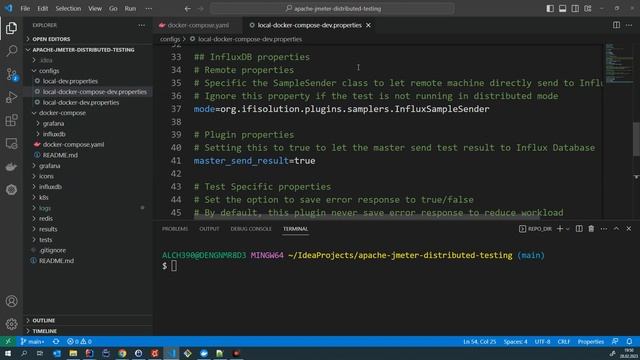Select the TERMINAL panel tab
Screen dimensions: 640x360
(x=296, y=229)
